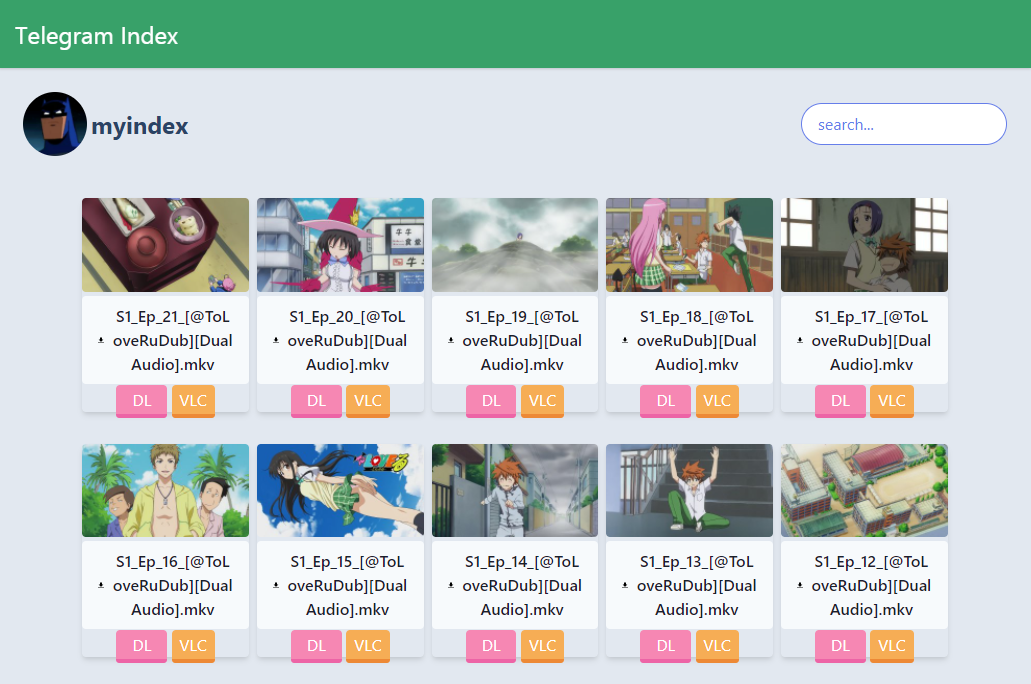Click the download icon beside S1_Ep_14 filename
This screenshot has width=1031, height=684.
click(451, 585)
